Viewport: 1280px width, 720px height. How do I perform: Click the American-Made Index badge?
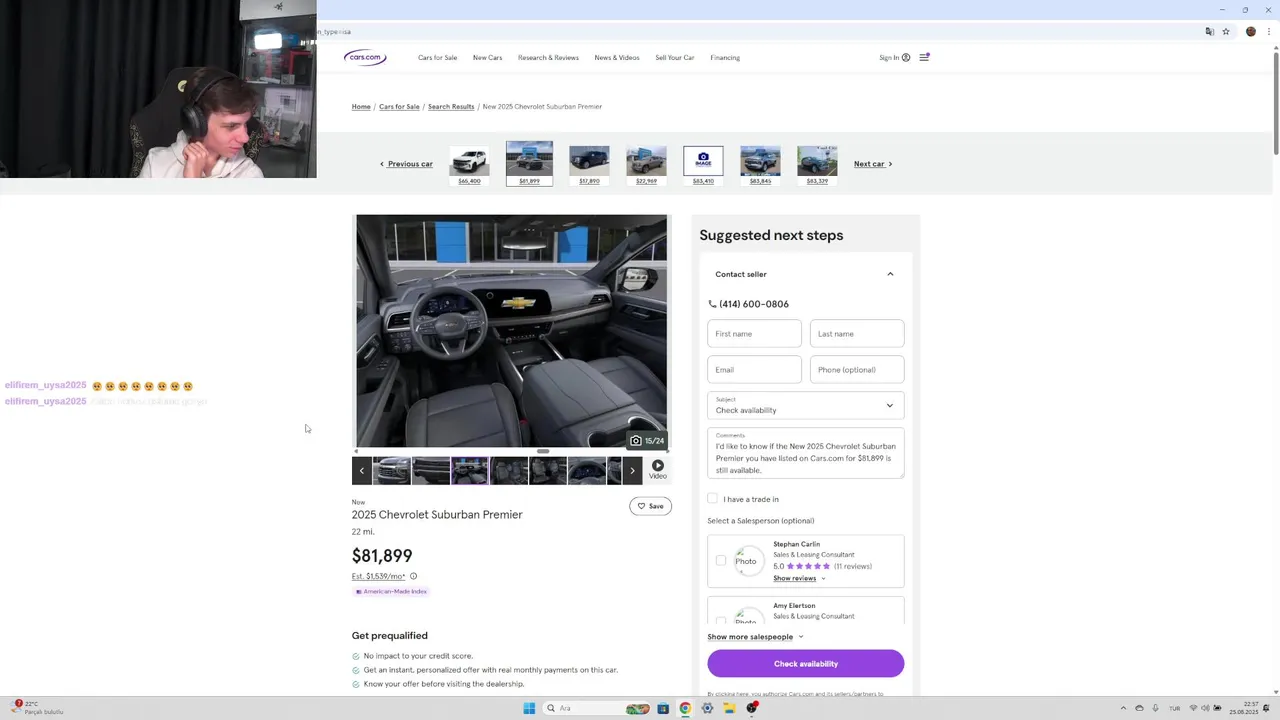click(391, 591)
